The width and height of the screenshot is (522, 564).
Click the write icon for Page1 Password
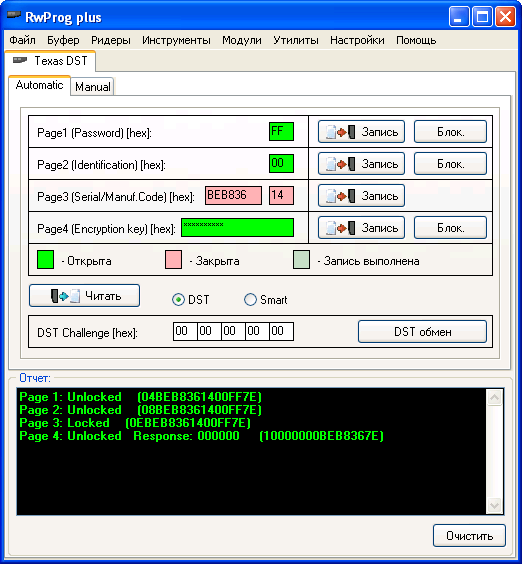(x=340, y=132)
